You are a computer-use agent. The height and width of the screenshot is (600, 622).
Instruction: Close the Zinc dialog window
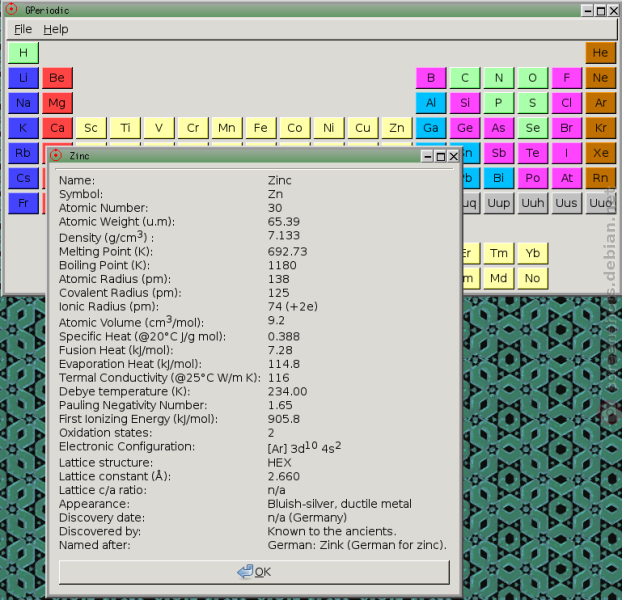(453, 157)
